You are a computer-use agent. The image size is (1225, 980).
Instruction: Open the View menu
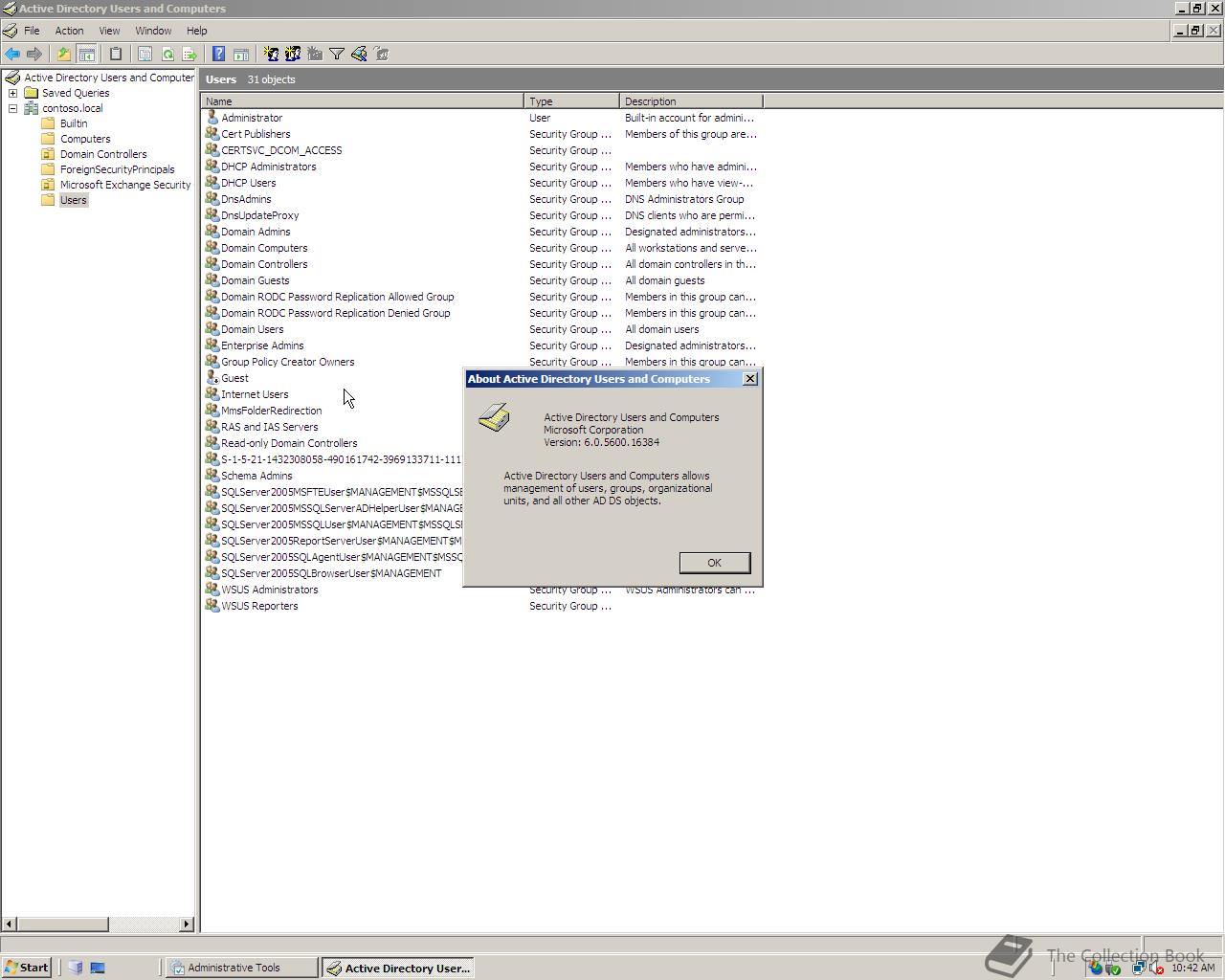coord(109,31)
